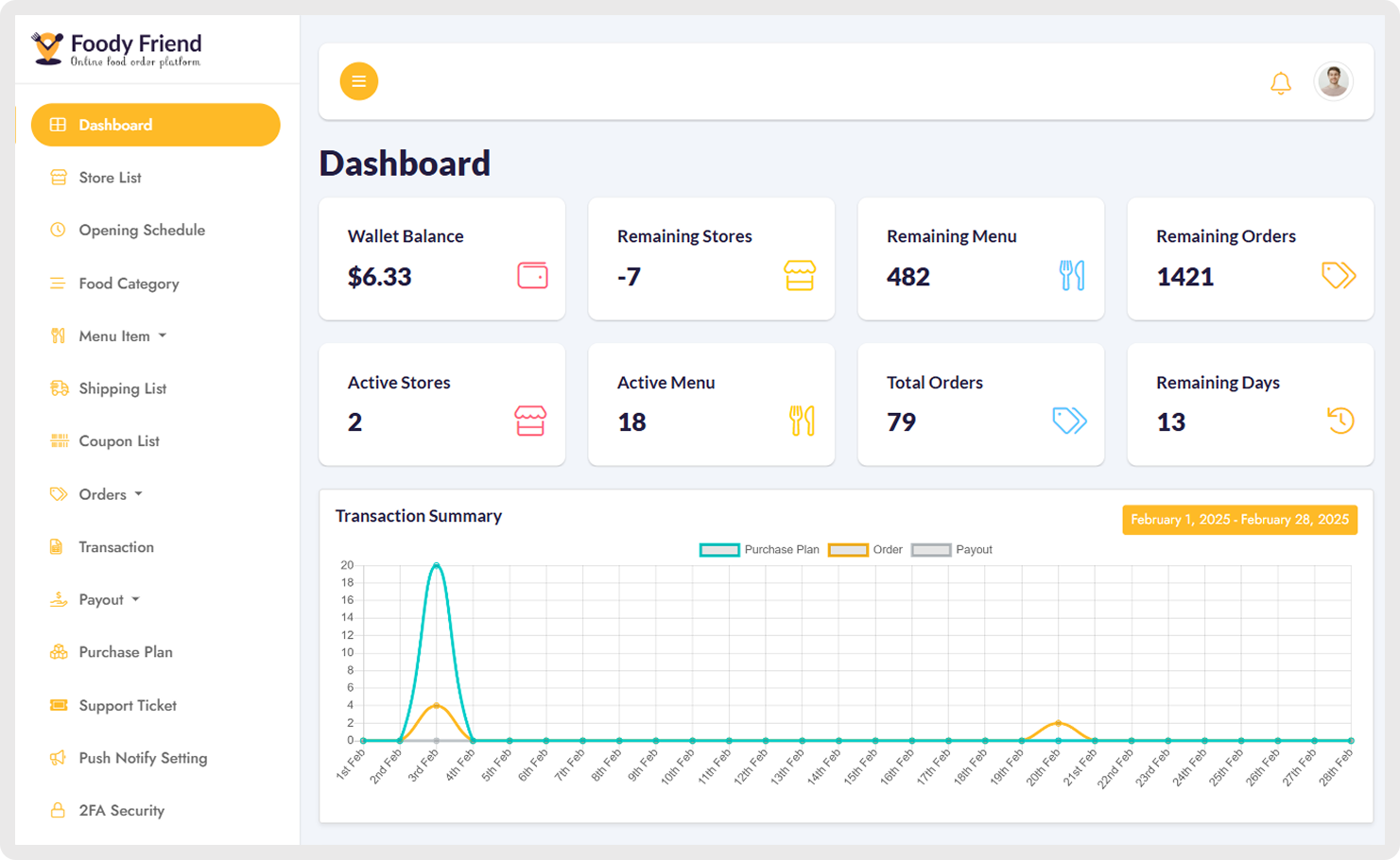Click the utensils icon in Remaining Menu card
This screenshot has height=860, width=1400.
[x=1072, y=275]
